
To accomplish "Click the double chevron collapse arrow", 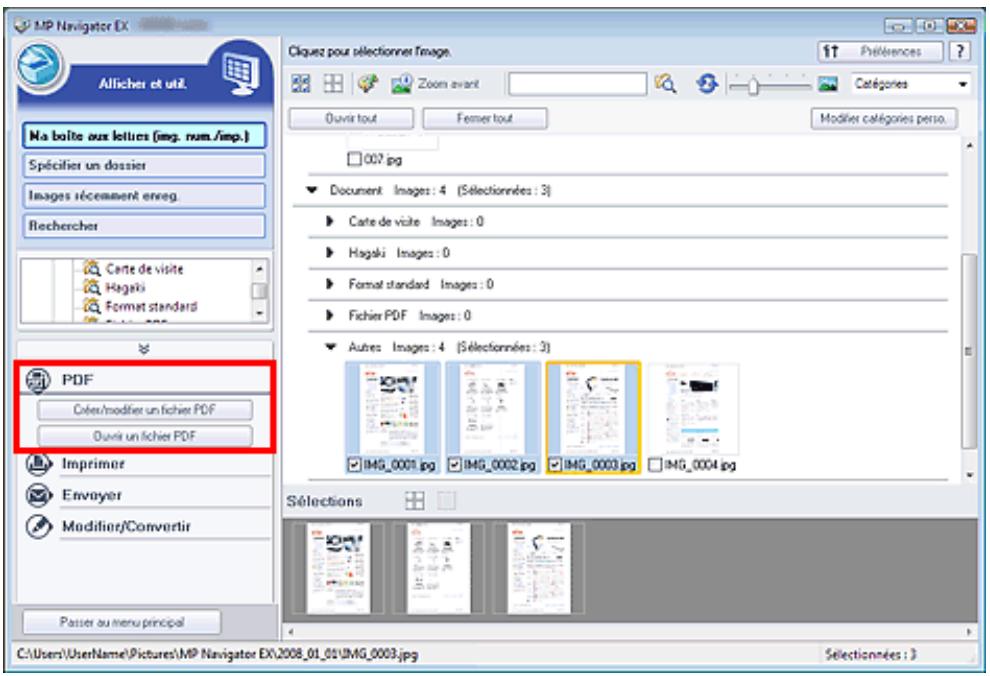I will [x=144, y=349].
